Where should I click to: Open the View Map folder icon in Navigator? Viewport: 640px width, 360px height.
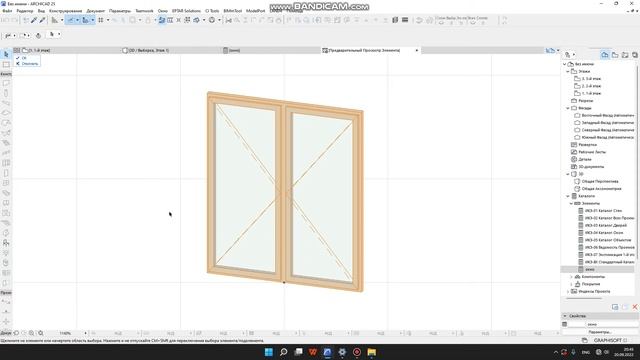point(615,55)
